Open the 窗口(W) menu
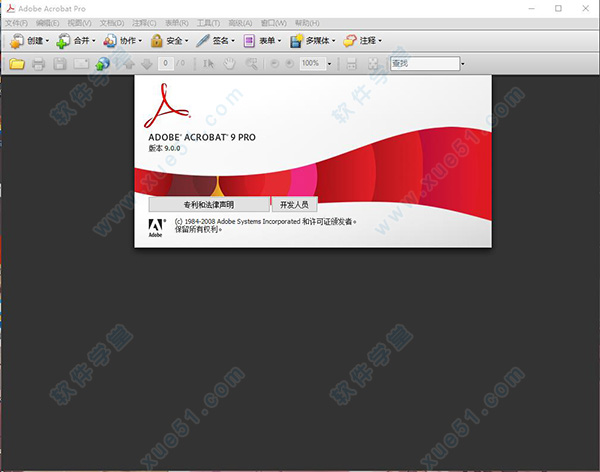Screen dimensions: 600x472 coord(273,23)
